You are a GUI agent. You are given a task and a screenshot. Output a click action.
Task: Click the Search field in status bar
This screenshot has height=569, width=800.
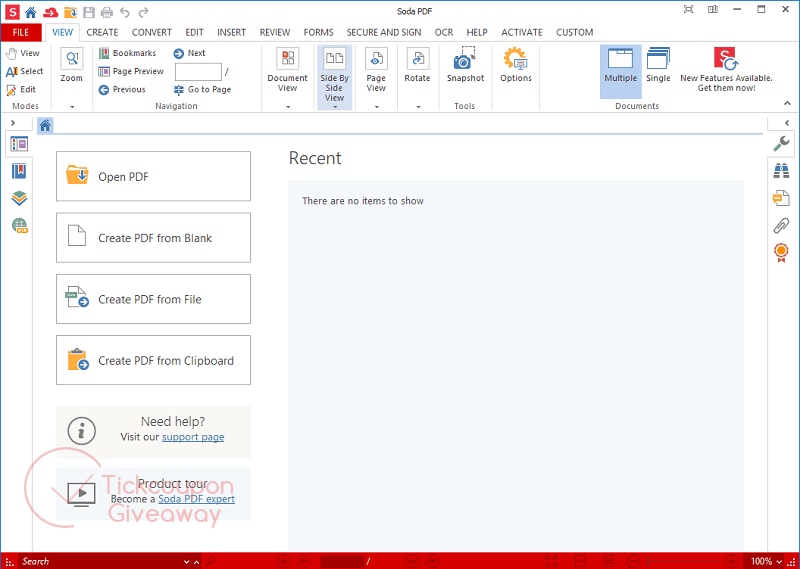pos(101,561)
